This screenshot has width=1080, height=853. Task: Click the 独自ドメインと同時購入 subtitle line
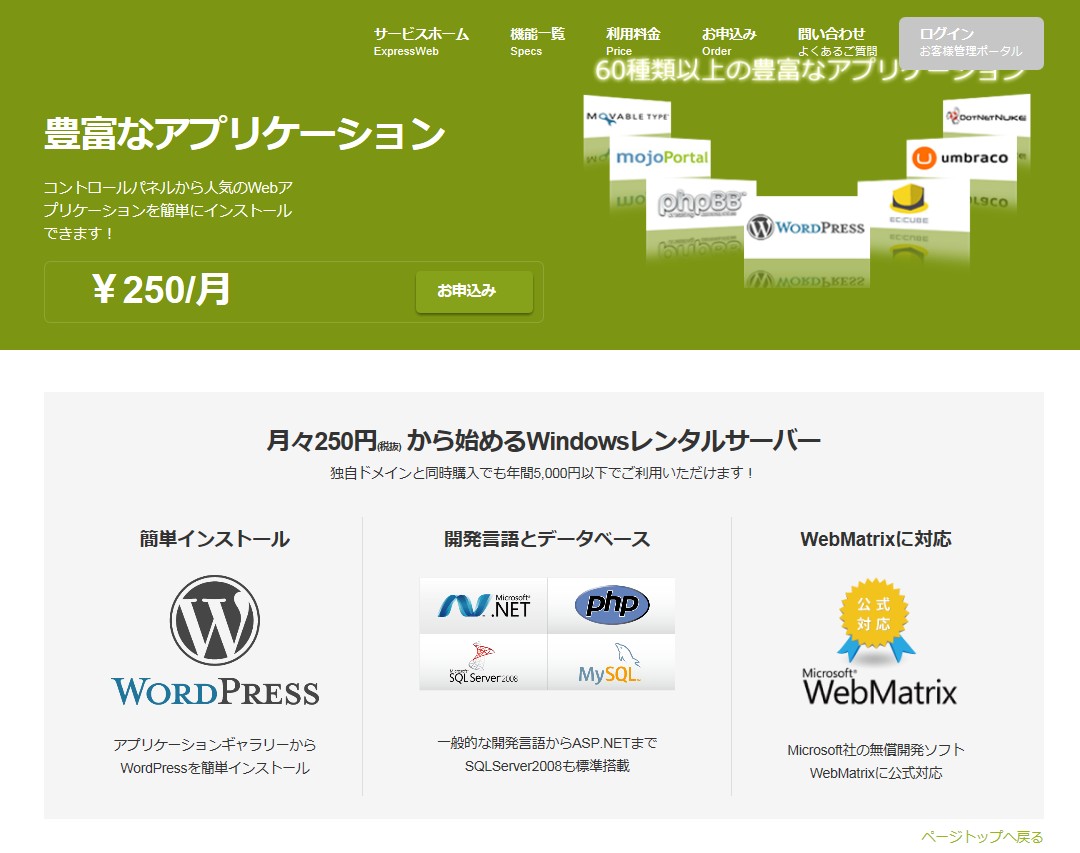click(x=543, y=473)
